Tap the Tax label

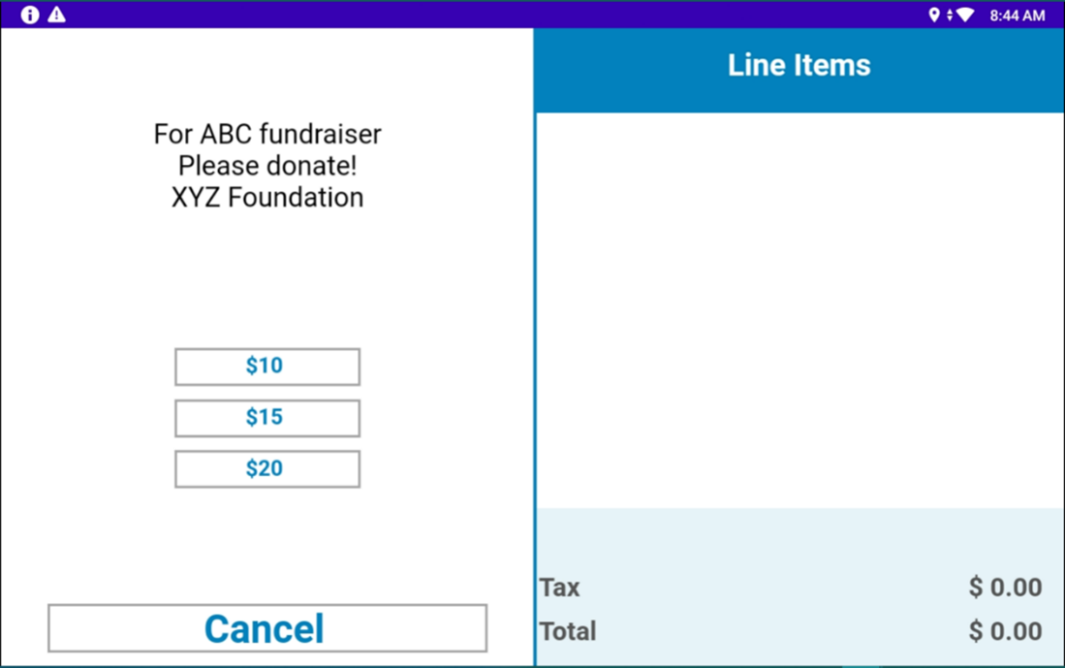pos(560,587)
